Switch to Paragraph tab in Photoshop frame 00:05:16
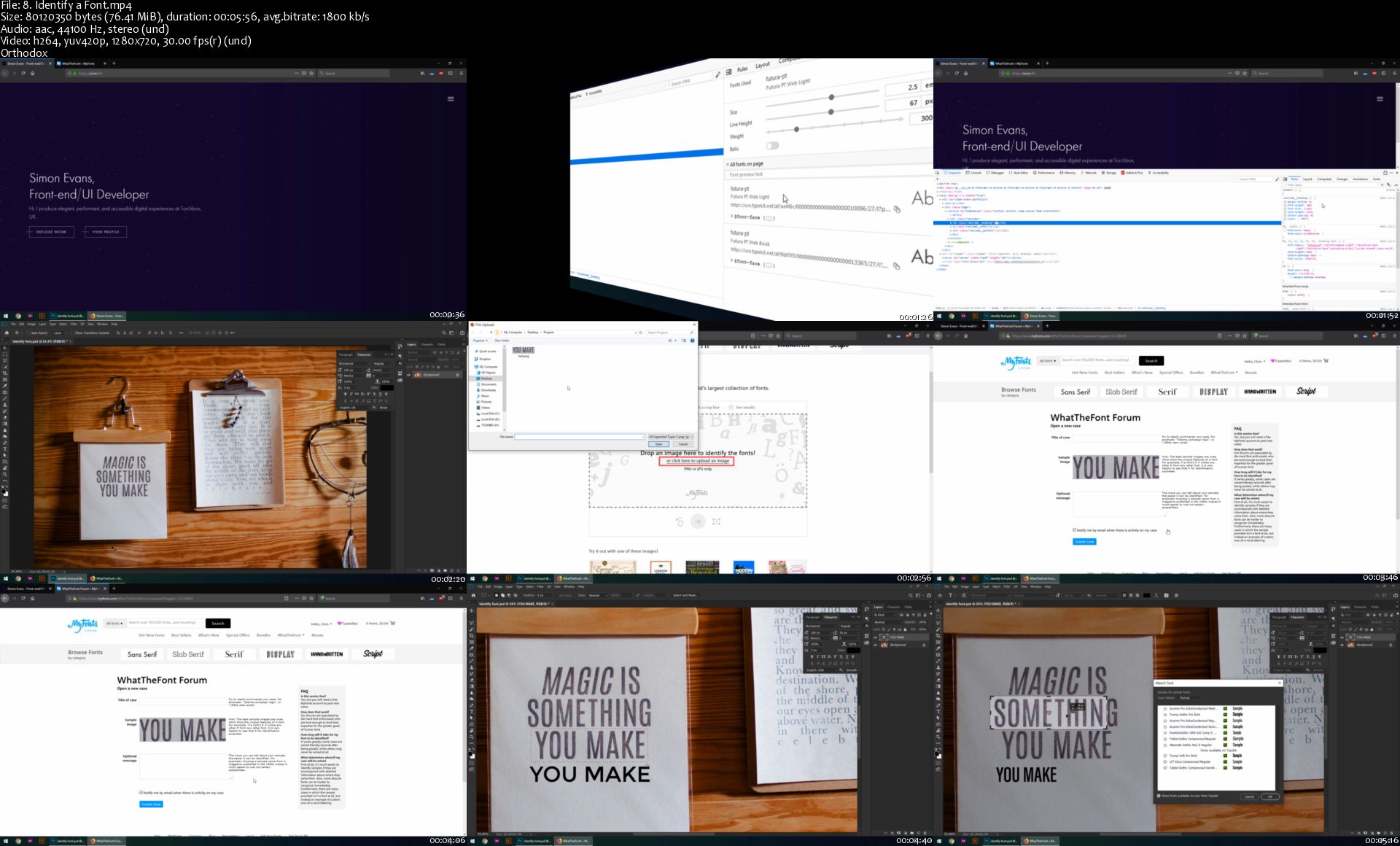Screen dimensions: 1400x846 click(x=1279, y=617)
